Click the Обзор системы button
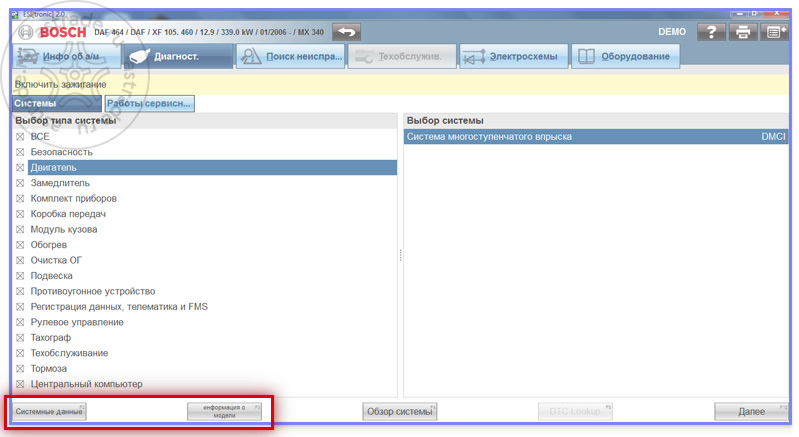The width and height of the screenshot is (799, 437). tap(400, 412)
